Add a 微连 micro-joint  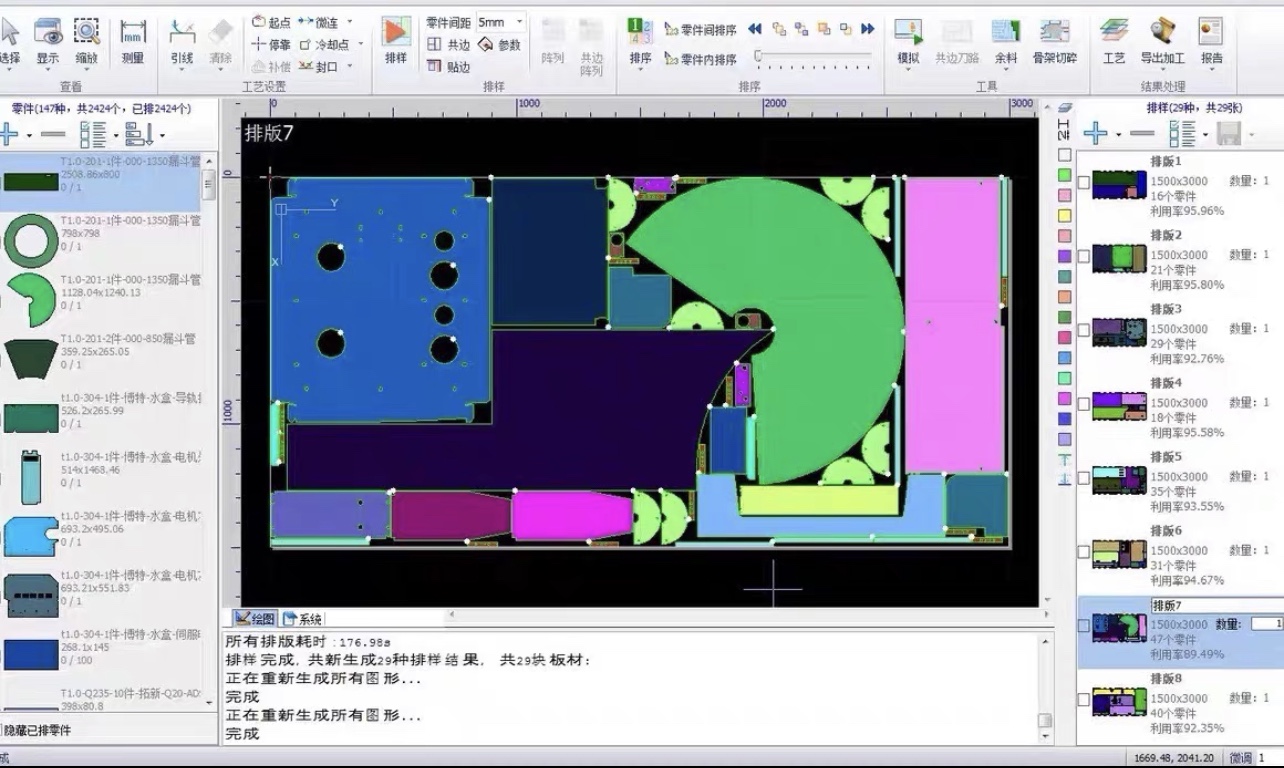coord(319,21)
